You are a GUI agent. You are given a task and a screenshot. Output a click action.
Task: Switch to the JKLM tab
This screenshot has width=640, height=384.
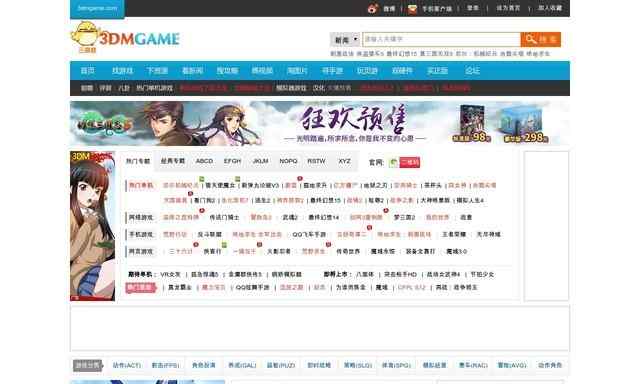coord(260,161)
